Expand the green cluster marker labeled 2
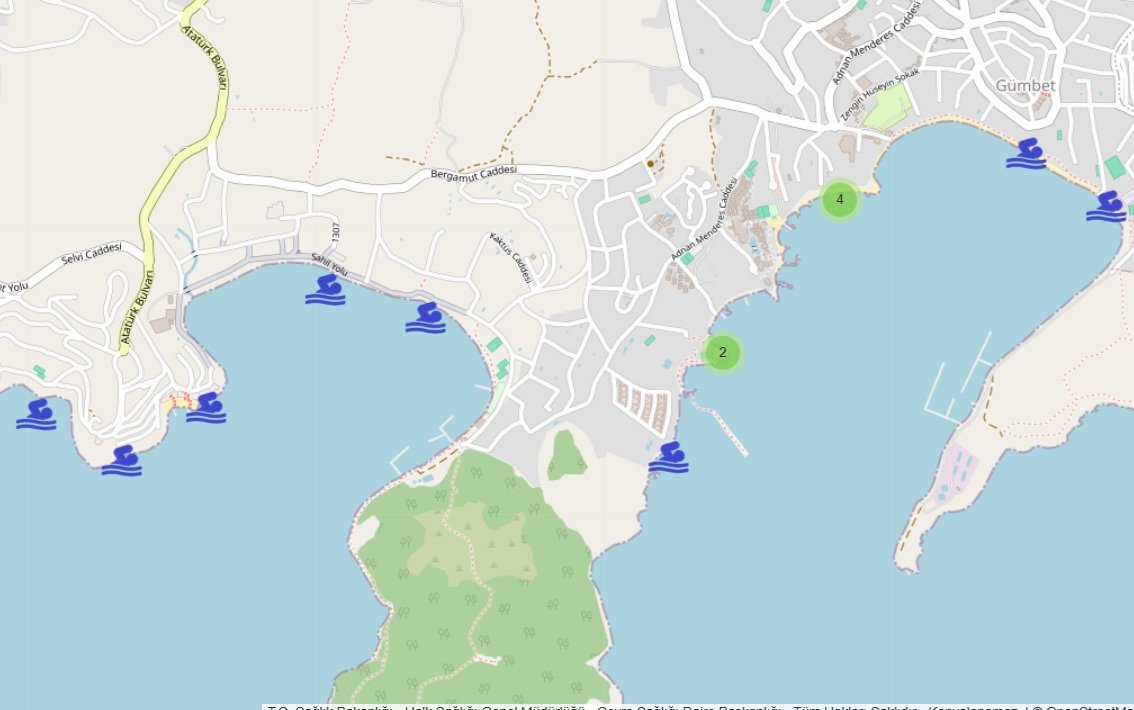Viewport: 1134px width, 710px height. point(722,353)
